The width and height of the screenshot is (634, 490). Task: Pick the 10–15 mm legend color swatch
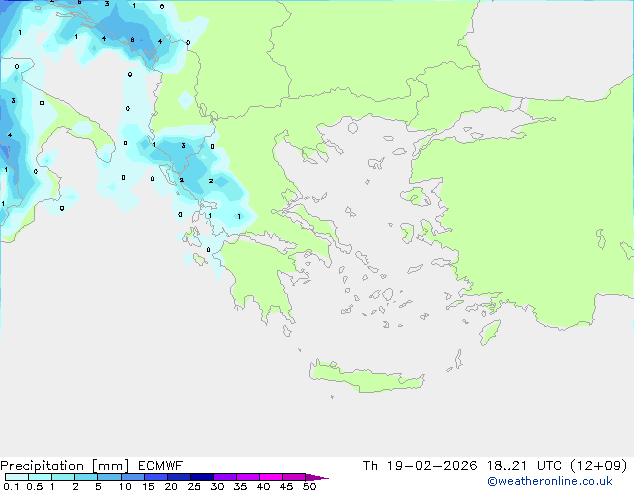tap(132, 477)
